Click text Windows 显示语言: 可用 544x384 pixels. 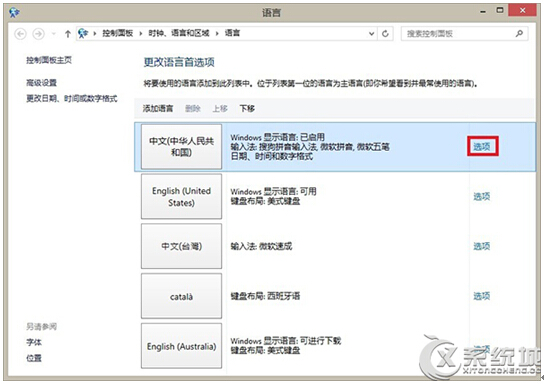[273, 191]
